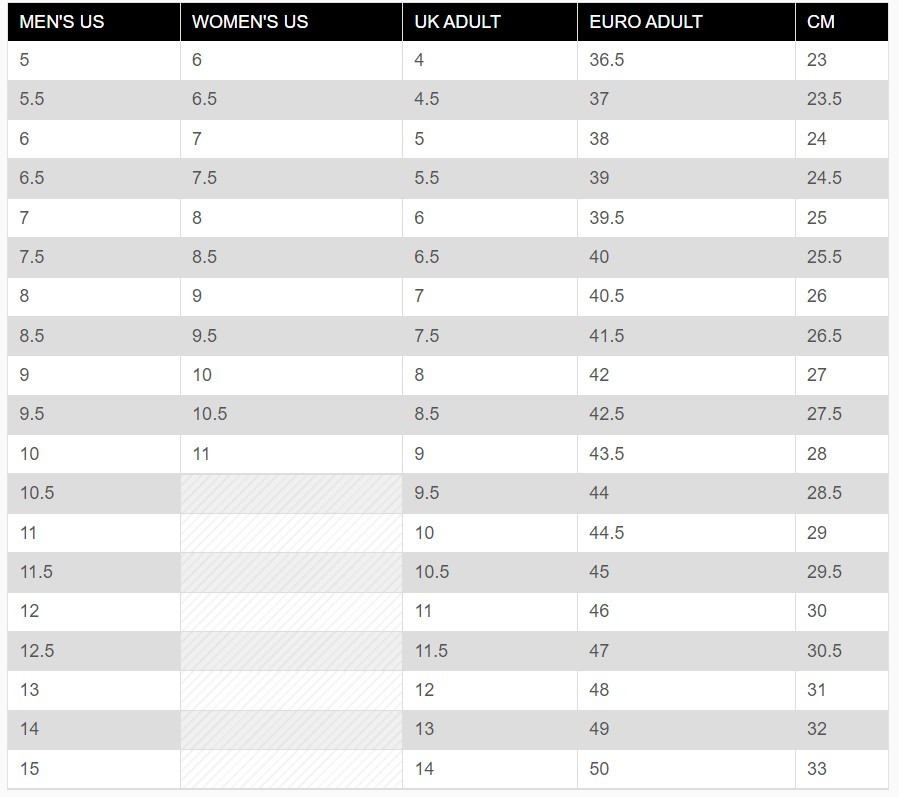This screenshot has width=899, height=797.
Task: Click Men's US size 12.5 cell
Action: pos(94,651)
